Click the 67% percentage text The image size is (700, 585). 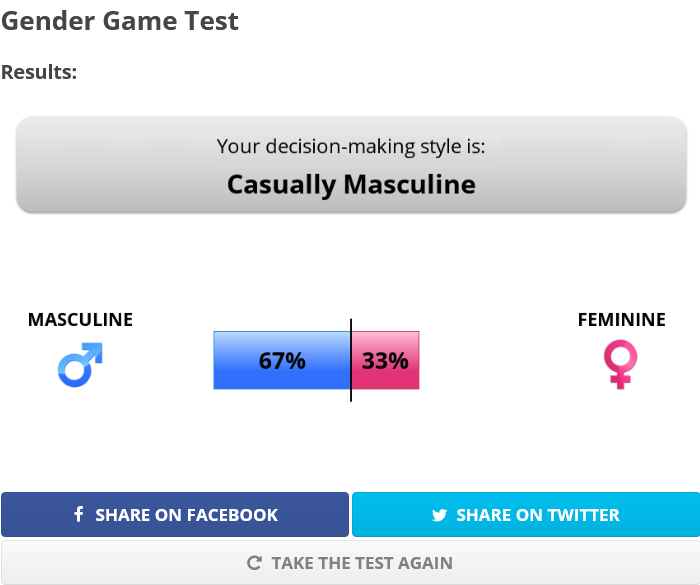point(282,360)
